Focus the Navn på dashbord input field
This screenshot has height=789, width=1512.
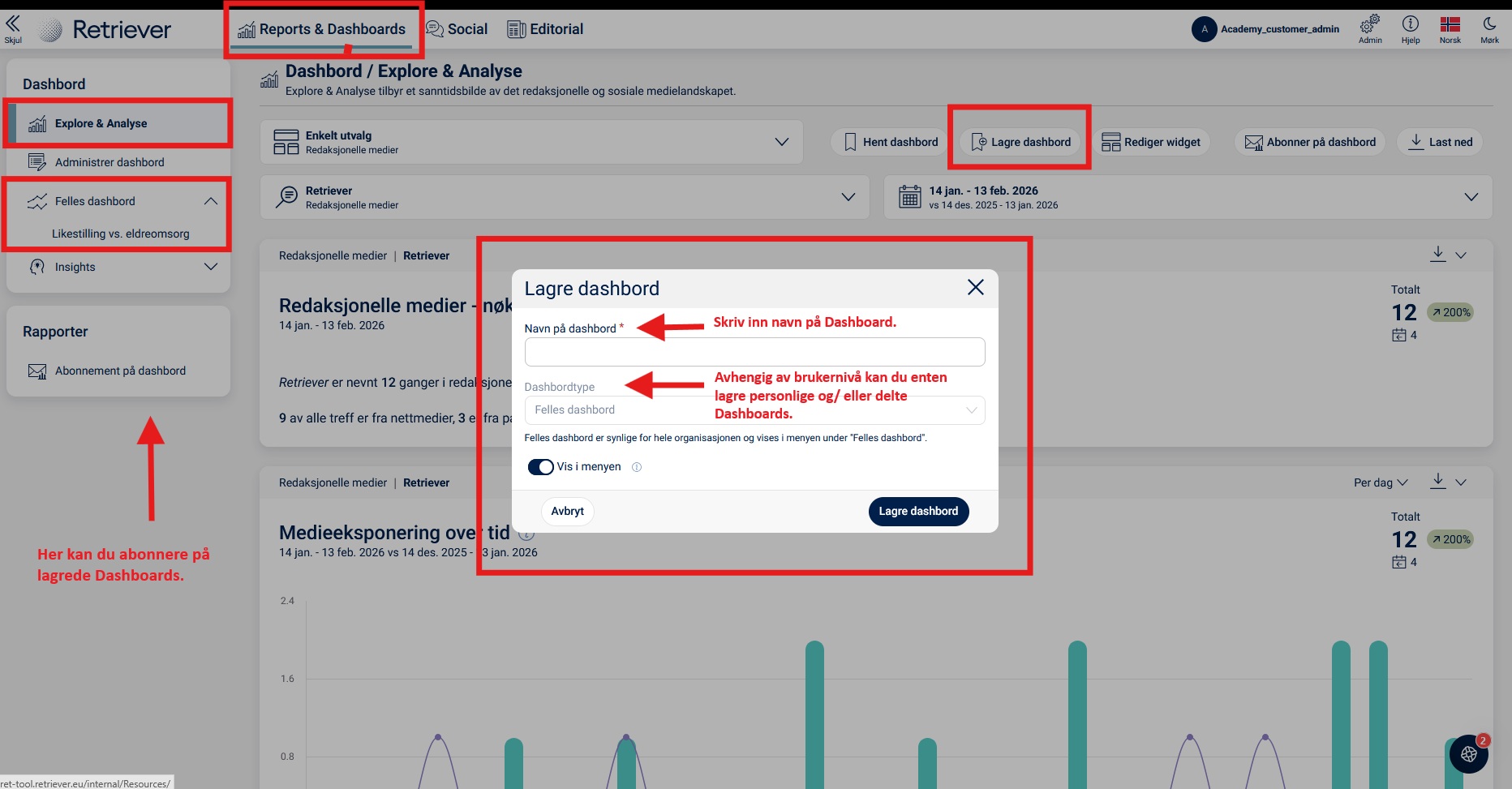pos(754,352)
